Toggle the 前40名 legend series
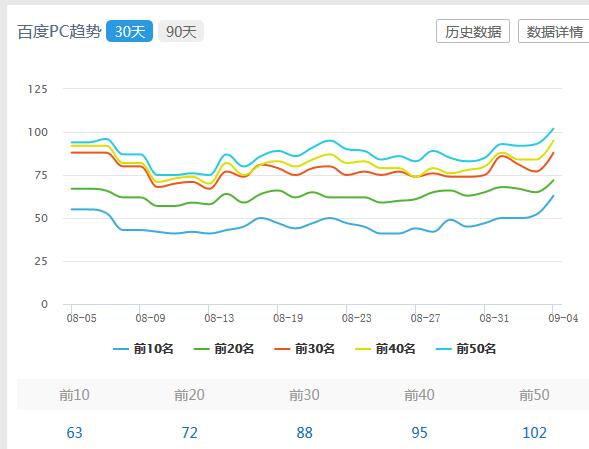589x449 pixels. point(385,349)
